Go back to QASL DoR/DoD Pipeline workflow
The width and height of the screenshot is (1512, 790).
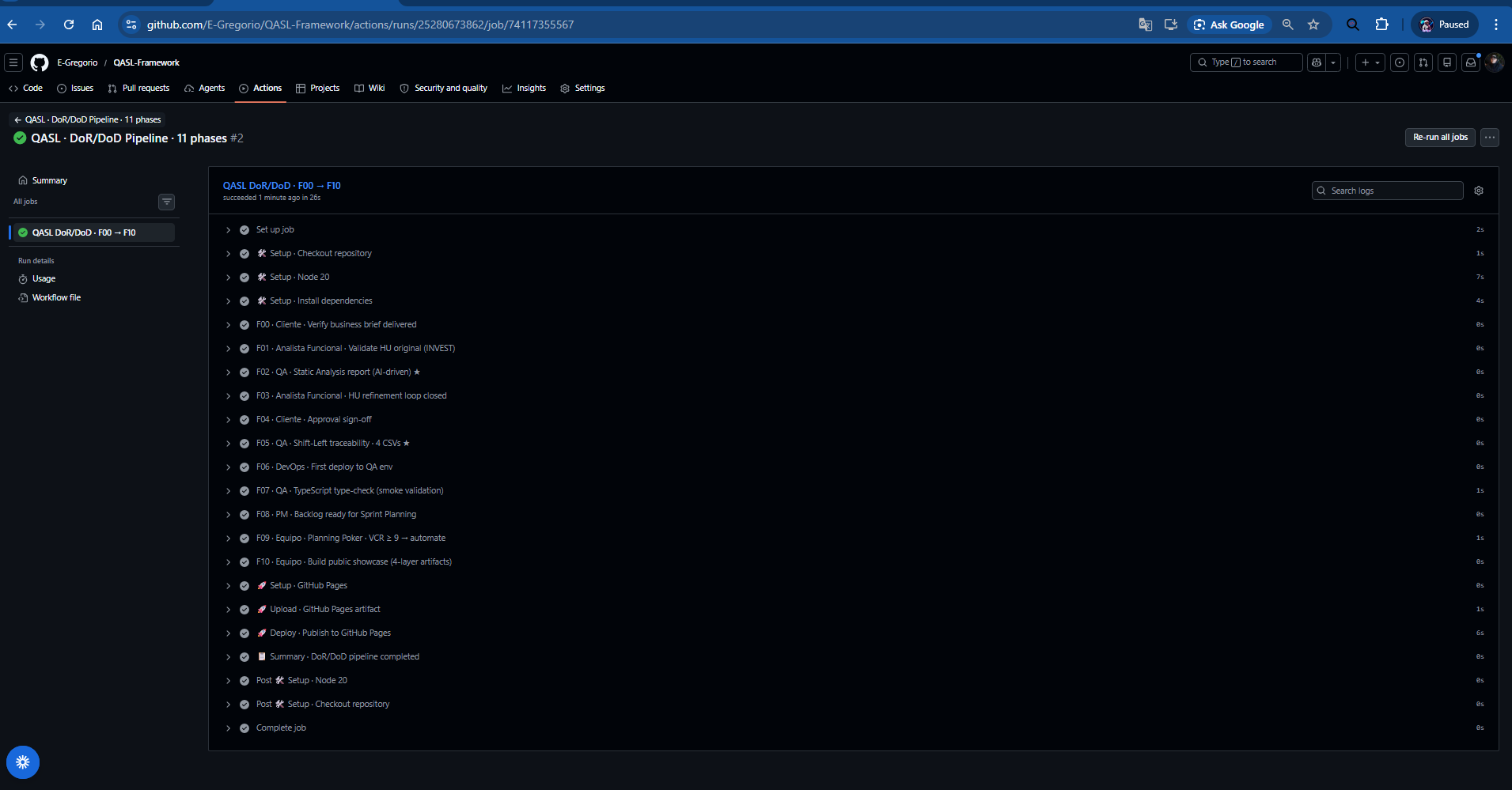[87, 119]
